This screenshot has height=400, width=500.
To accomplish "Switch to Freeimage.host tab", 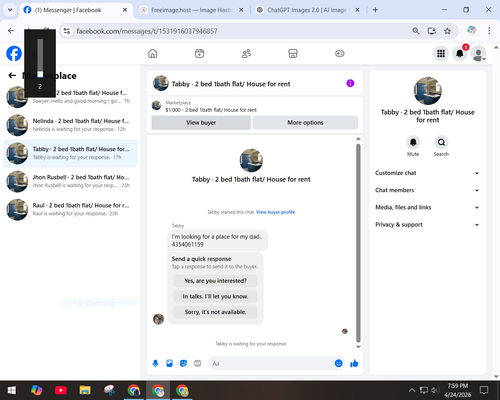I will [187, 10].
